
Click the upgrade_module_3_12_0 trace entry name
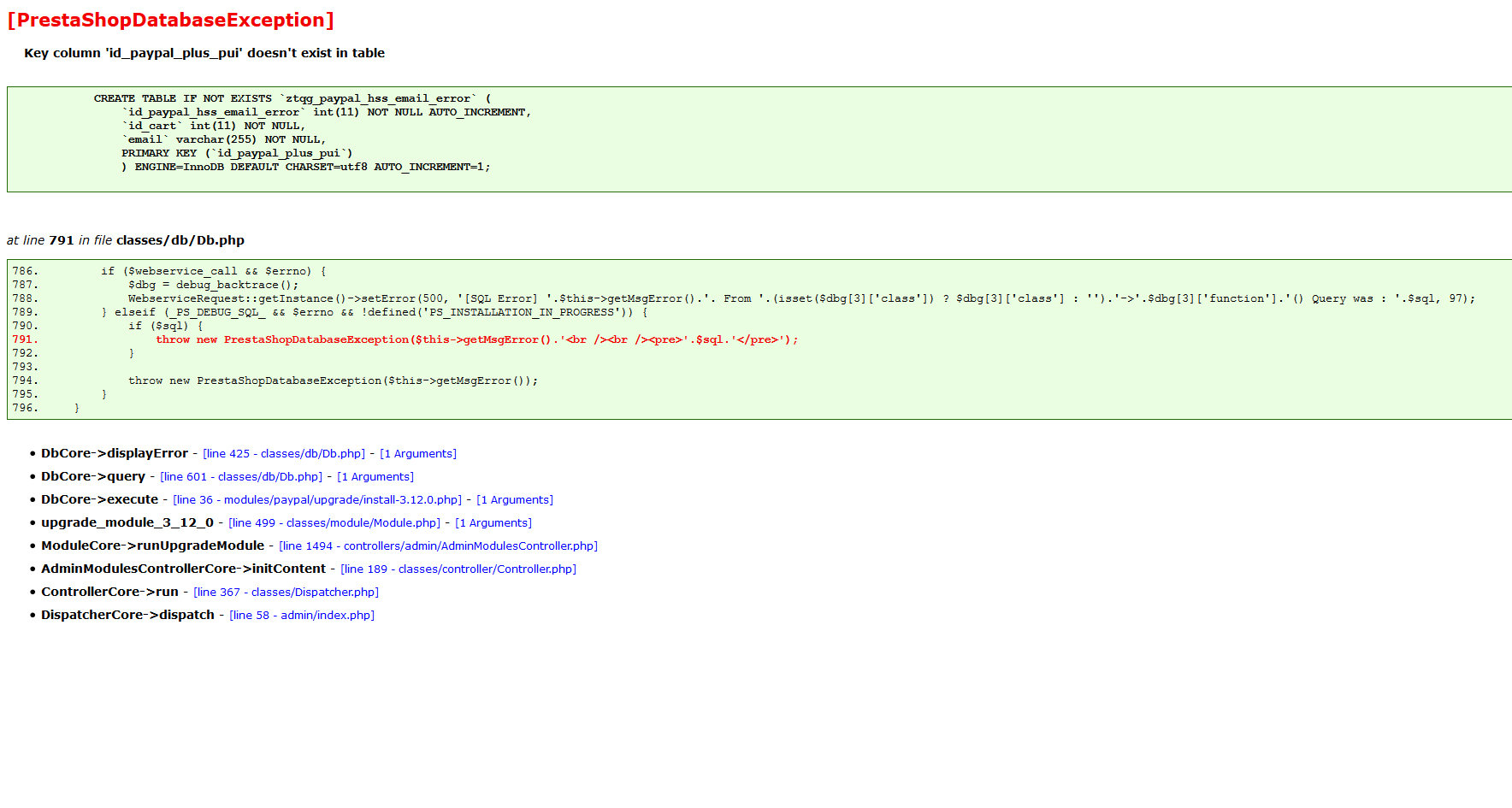[127, 522]
